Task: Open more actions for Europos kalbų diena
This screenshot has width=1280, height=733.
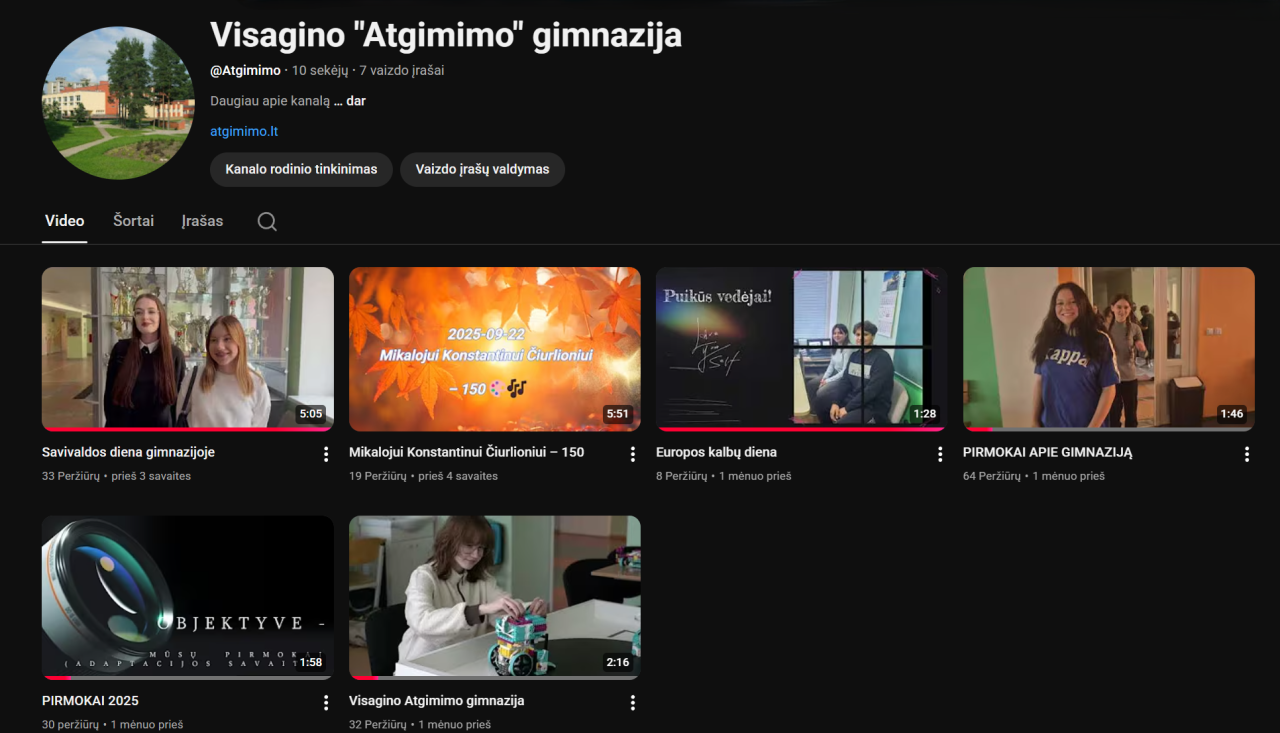Action: (940, 454)
